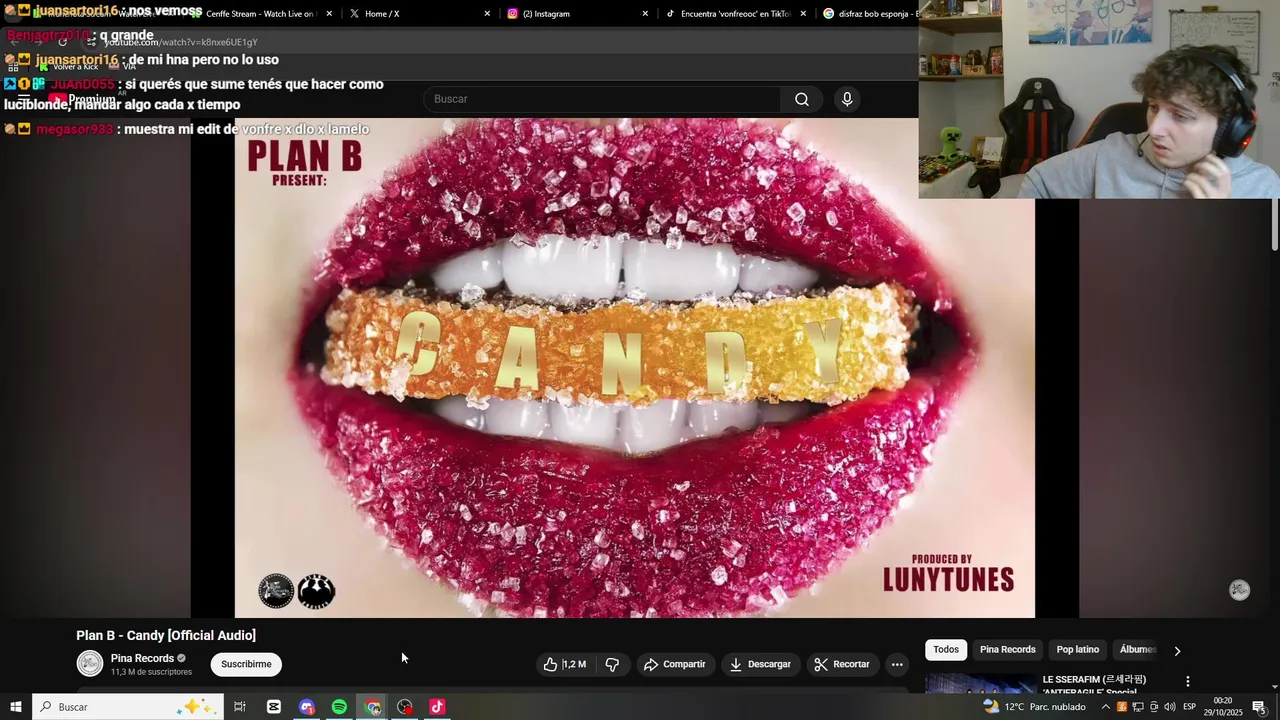This screenshot has height=720, width=1280.
Task: Click Recortar to clip the video
Action: click(842, 664)
